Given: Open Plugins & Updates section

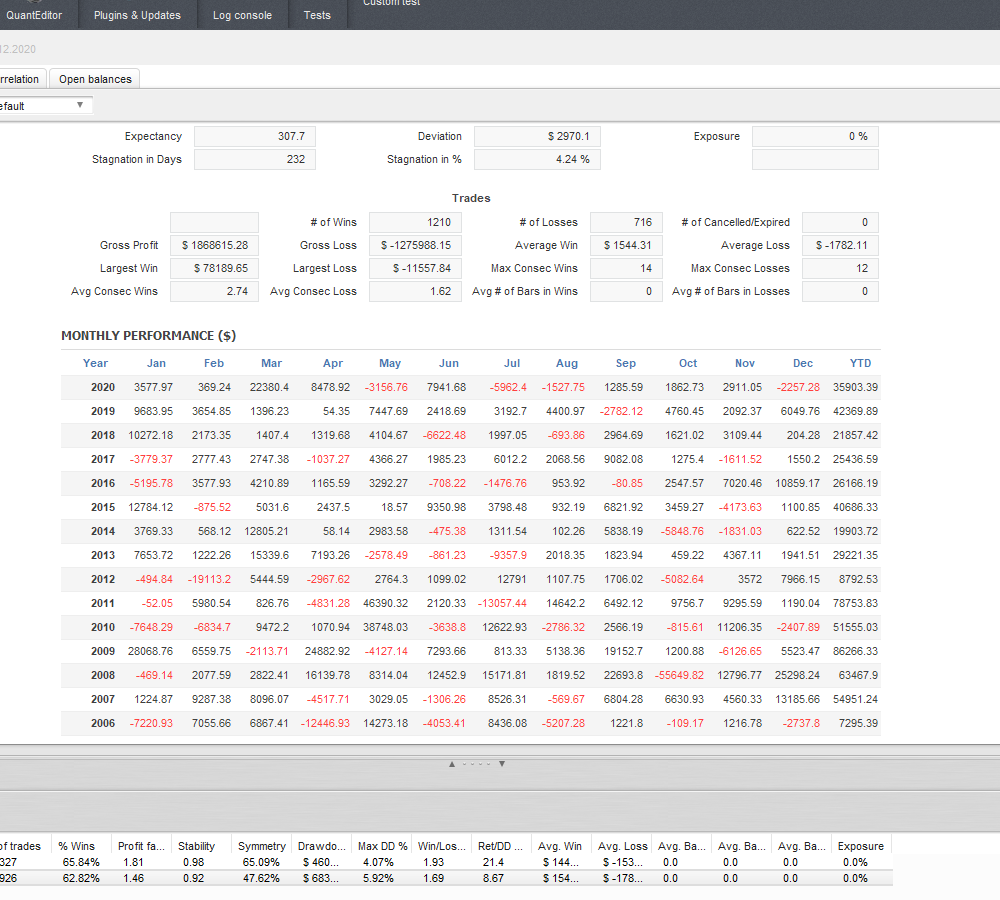Looking at the screenshot, I should pyautogui.click(x=137, y=15).
